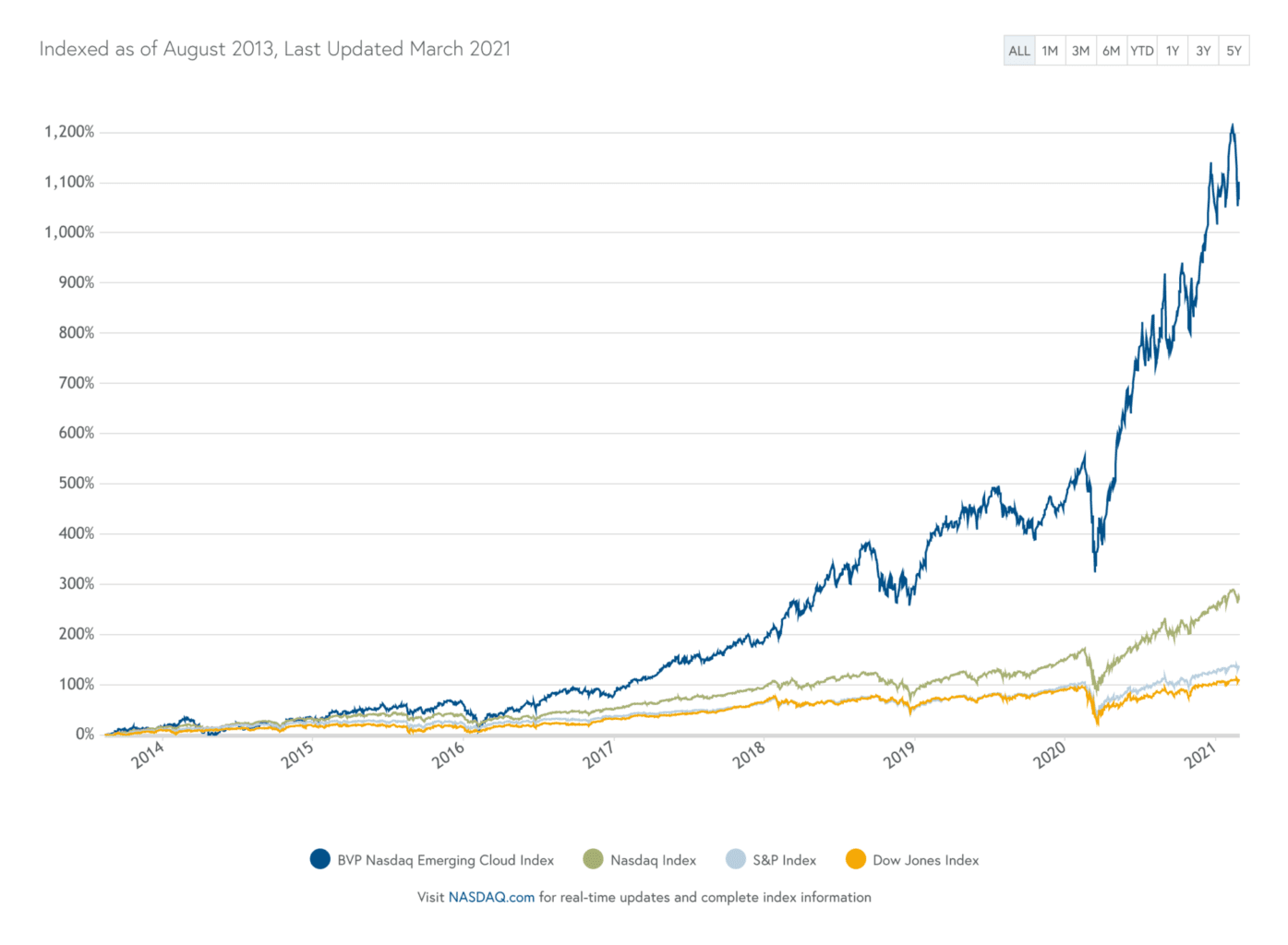Toggle the orange Dow Jones legend dot

click(x=855, y=859)
